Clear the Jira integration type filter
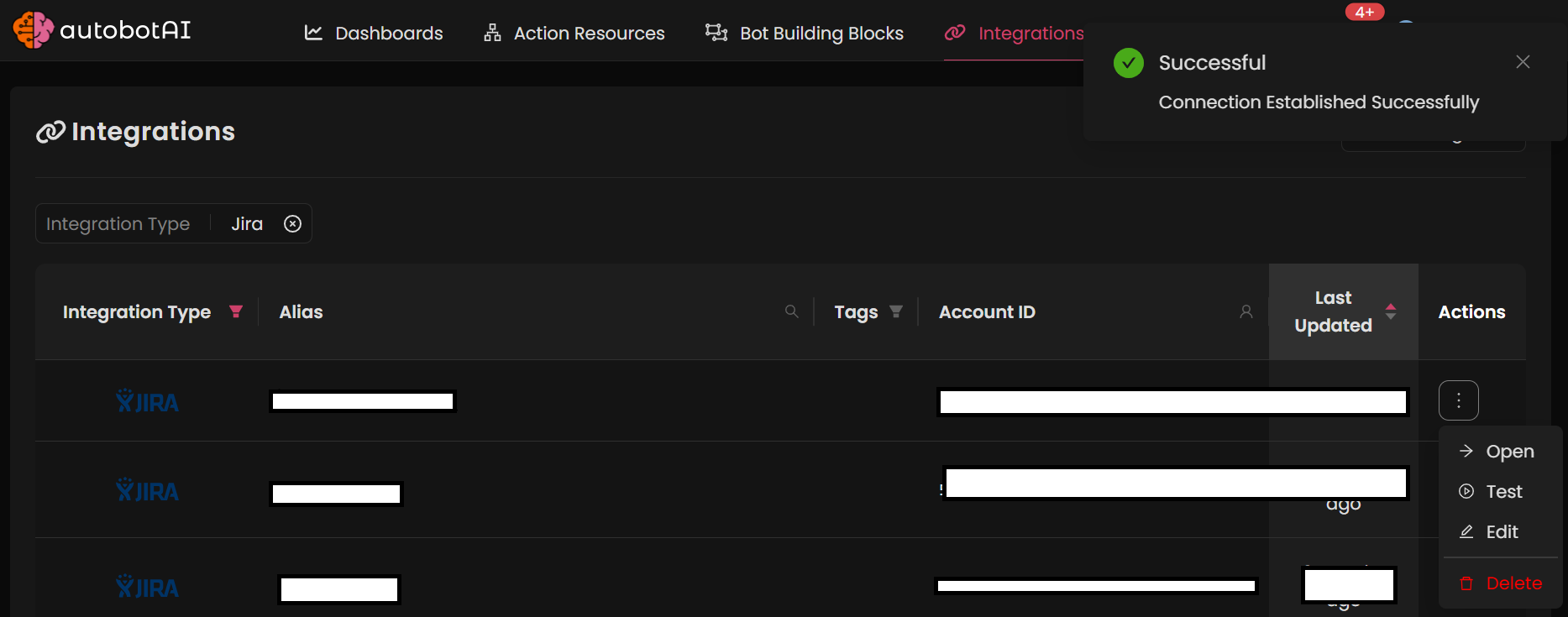This screenshot has width=1568, height=617. click(x=292, y=224)
